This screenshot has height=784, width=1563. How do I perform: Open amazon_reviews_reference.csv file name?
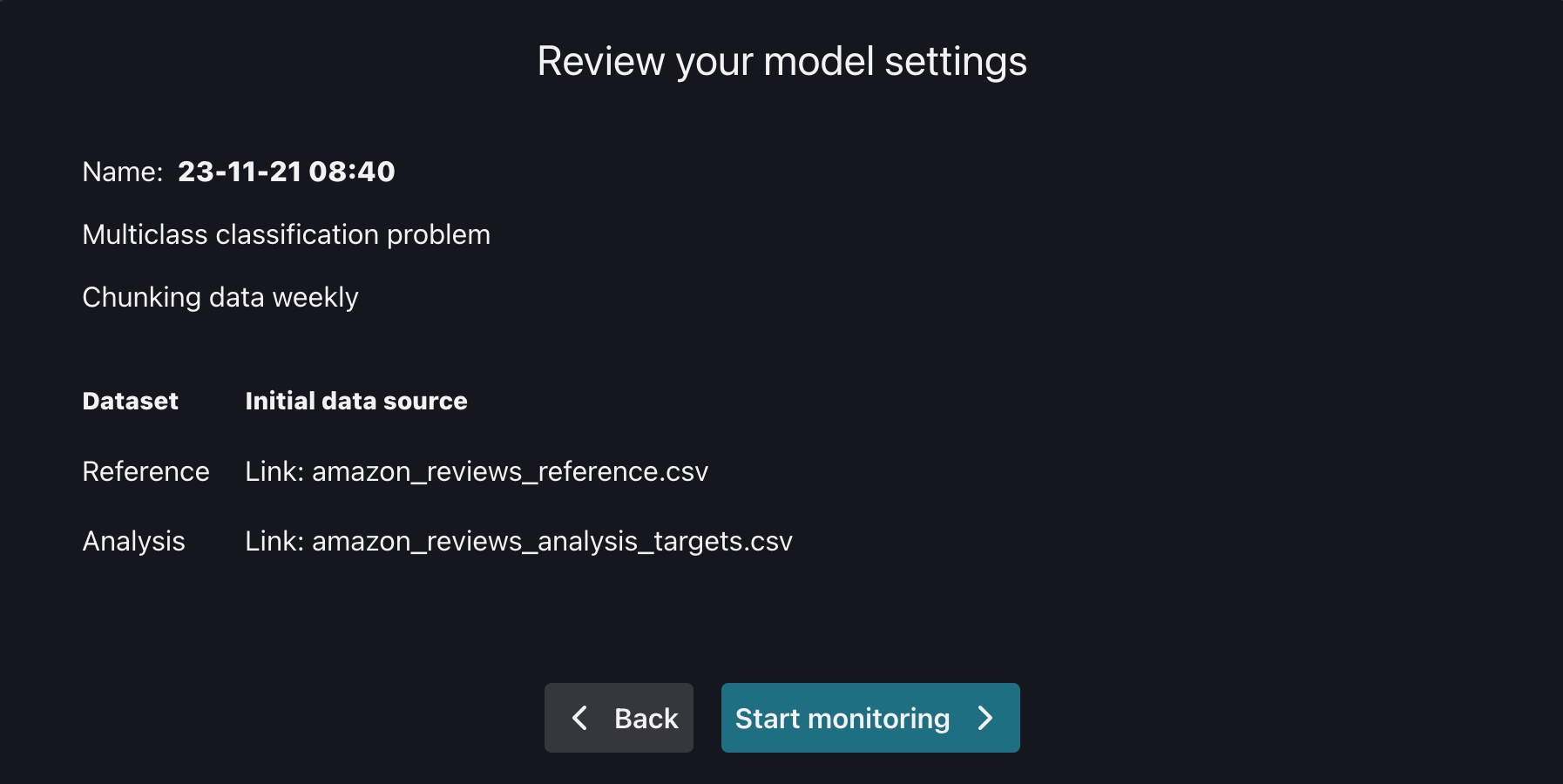click(510, 471)
